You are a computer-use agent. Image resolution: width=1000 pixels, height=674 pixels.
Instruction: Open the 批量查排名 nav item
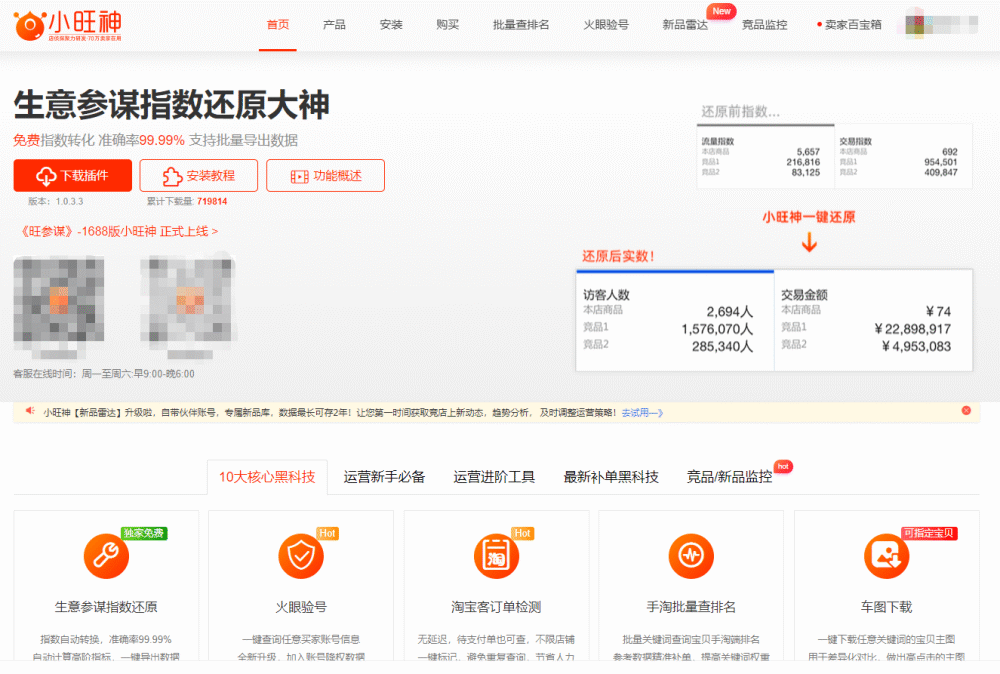click(x=521, y=25)
